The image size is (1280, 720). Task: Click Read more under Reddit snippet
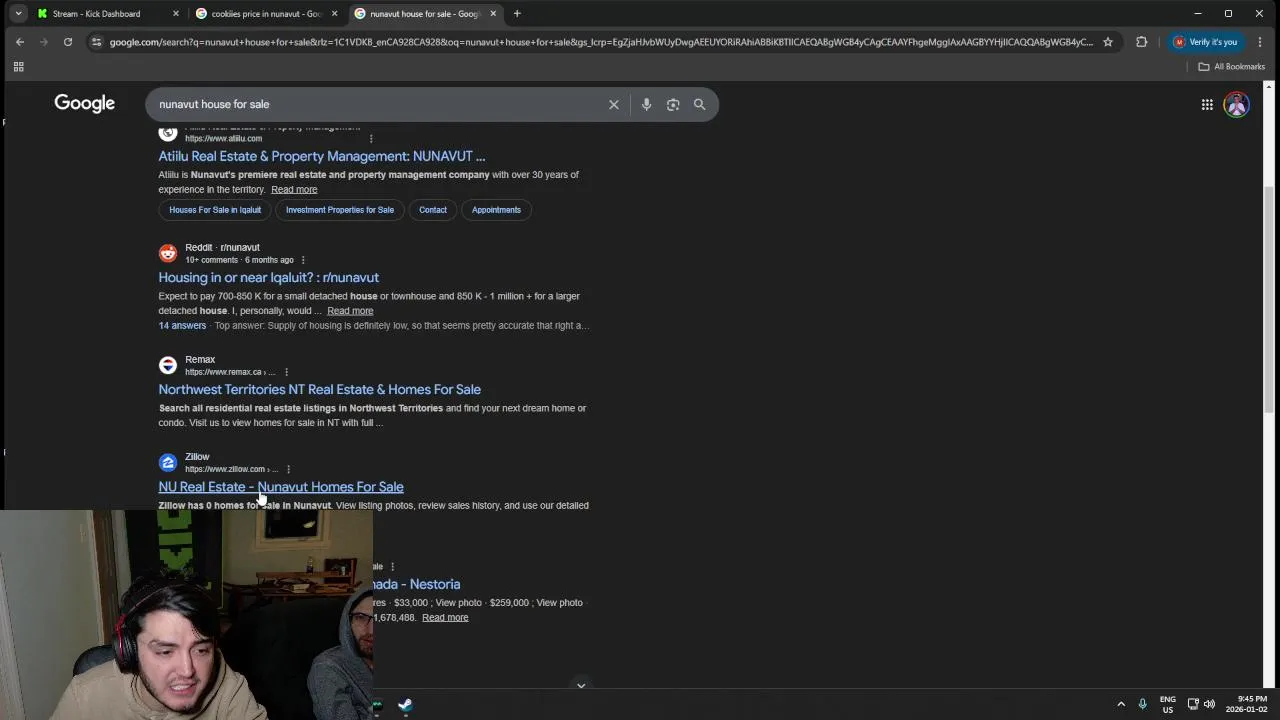click(350, 311)
